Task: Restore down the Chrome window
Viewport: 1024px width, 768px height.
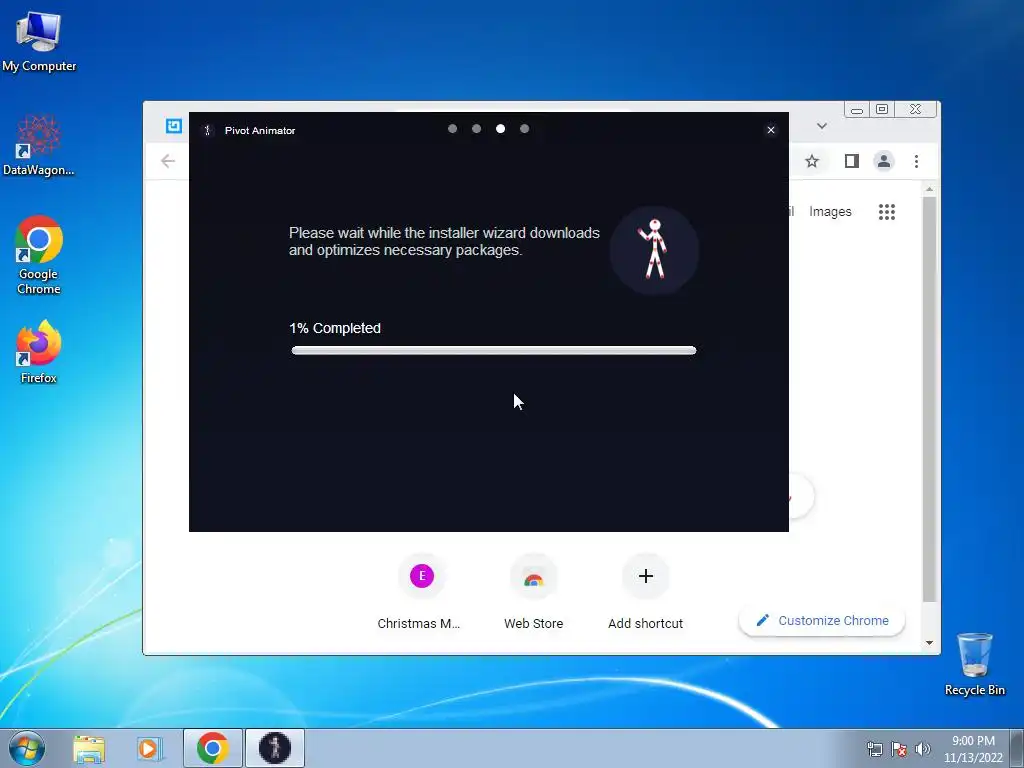Action: pyautogui.click(x=882, y=110)
